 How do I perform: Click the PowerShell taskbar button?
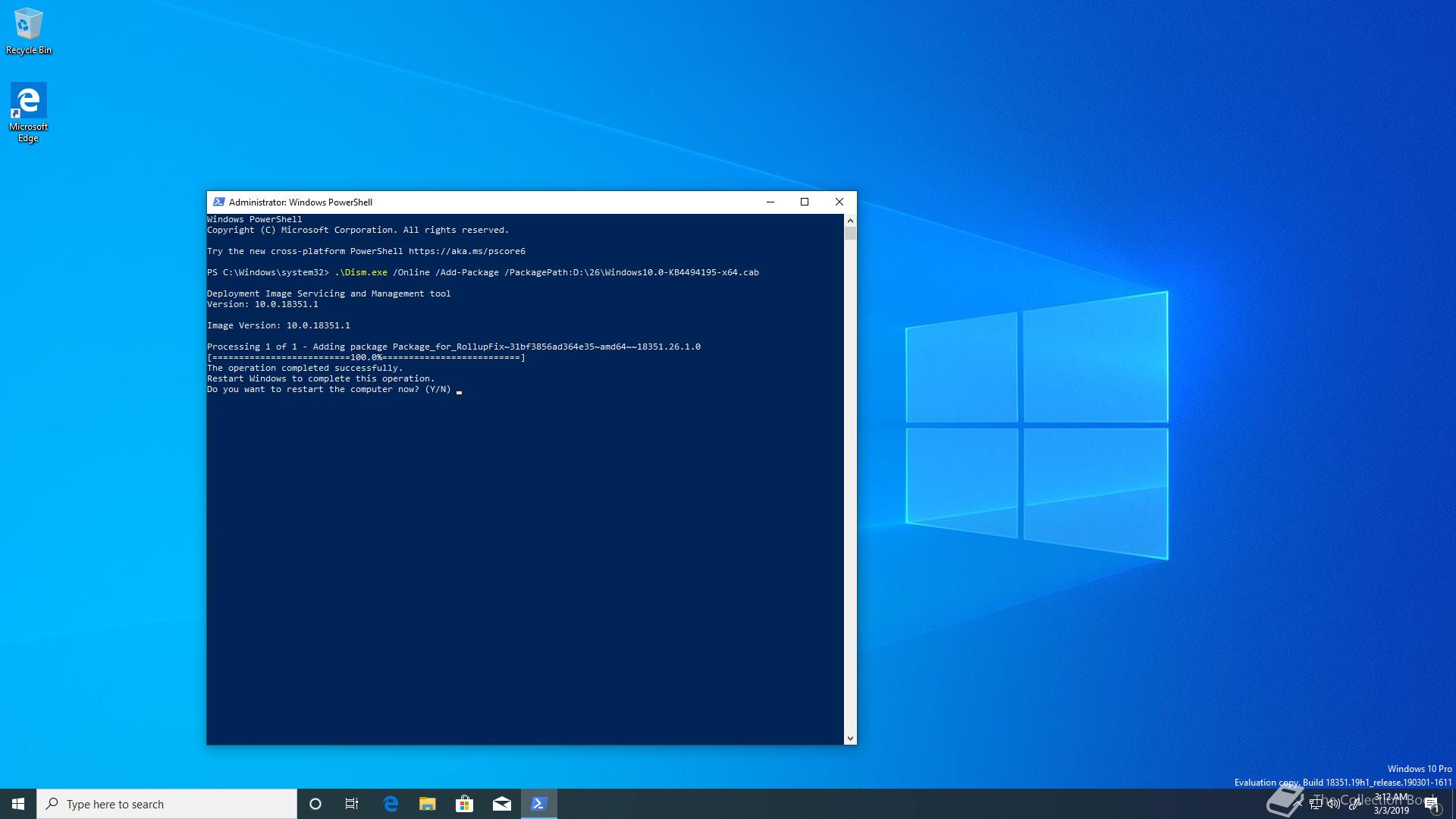(538, 804)
